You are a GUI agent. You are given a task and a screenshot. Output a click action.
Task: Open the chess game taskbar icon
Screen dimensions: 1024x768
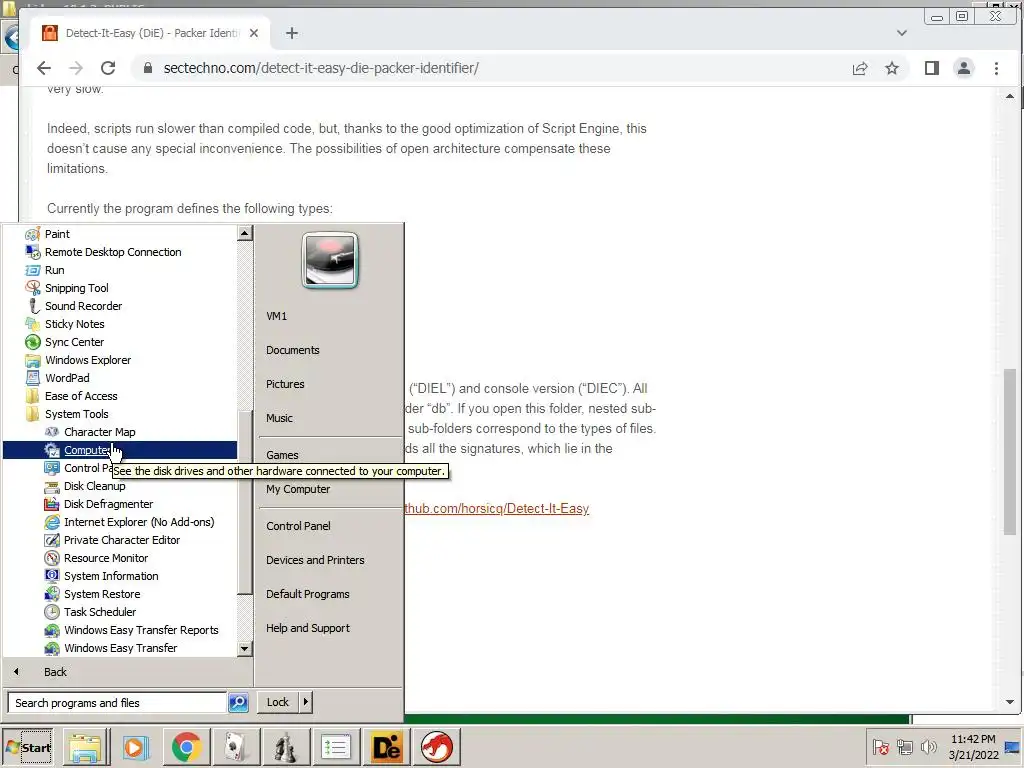(285, 747)
